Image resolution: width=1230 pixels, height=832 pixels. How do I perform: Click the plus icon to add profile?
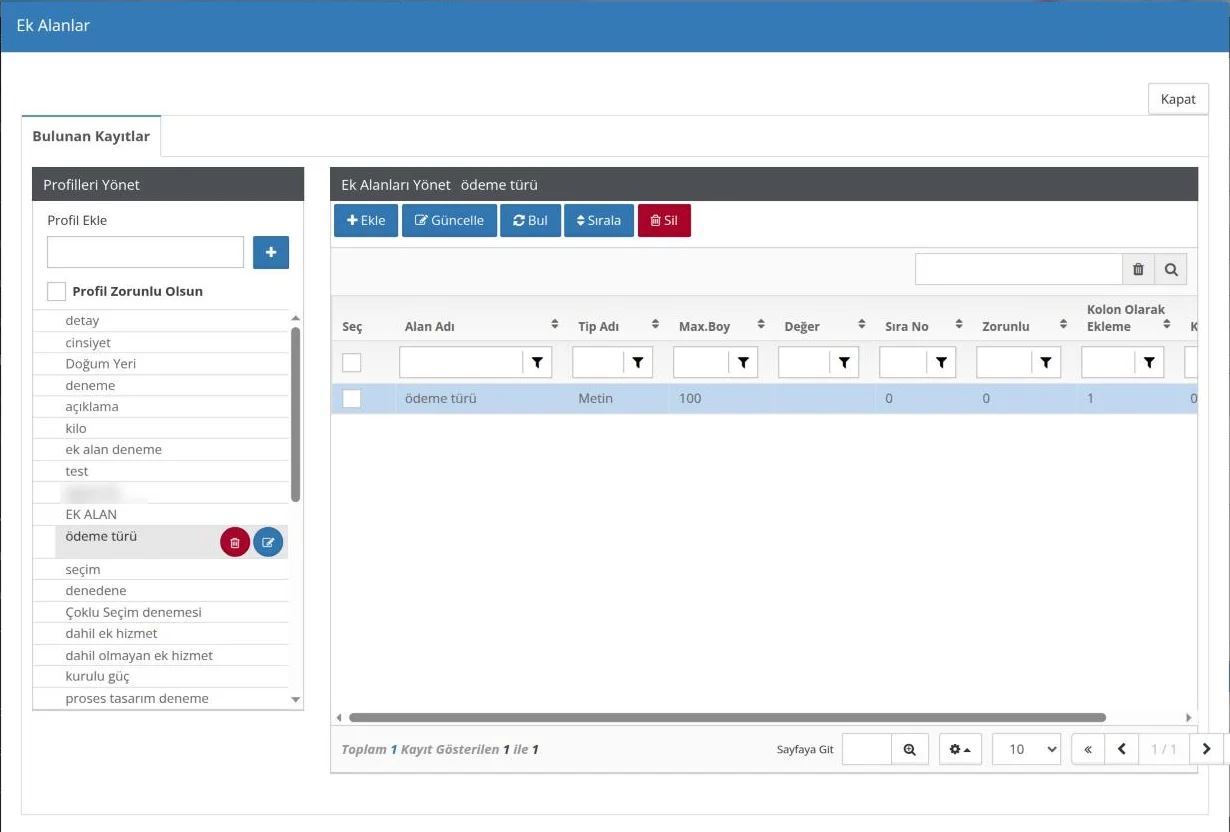(271, 252)
